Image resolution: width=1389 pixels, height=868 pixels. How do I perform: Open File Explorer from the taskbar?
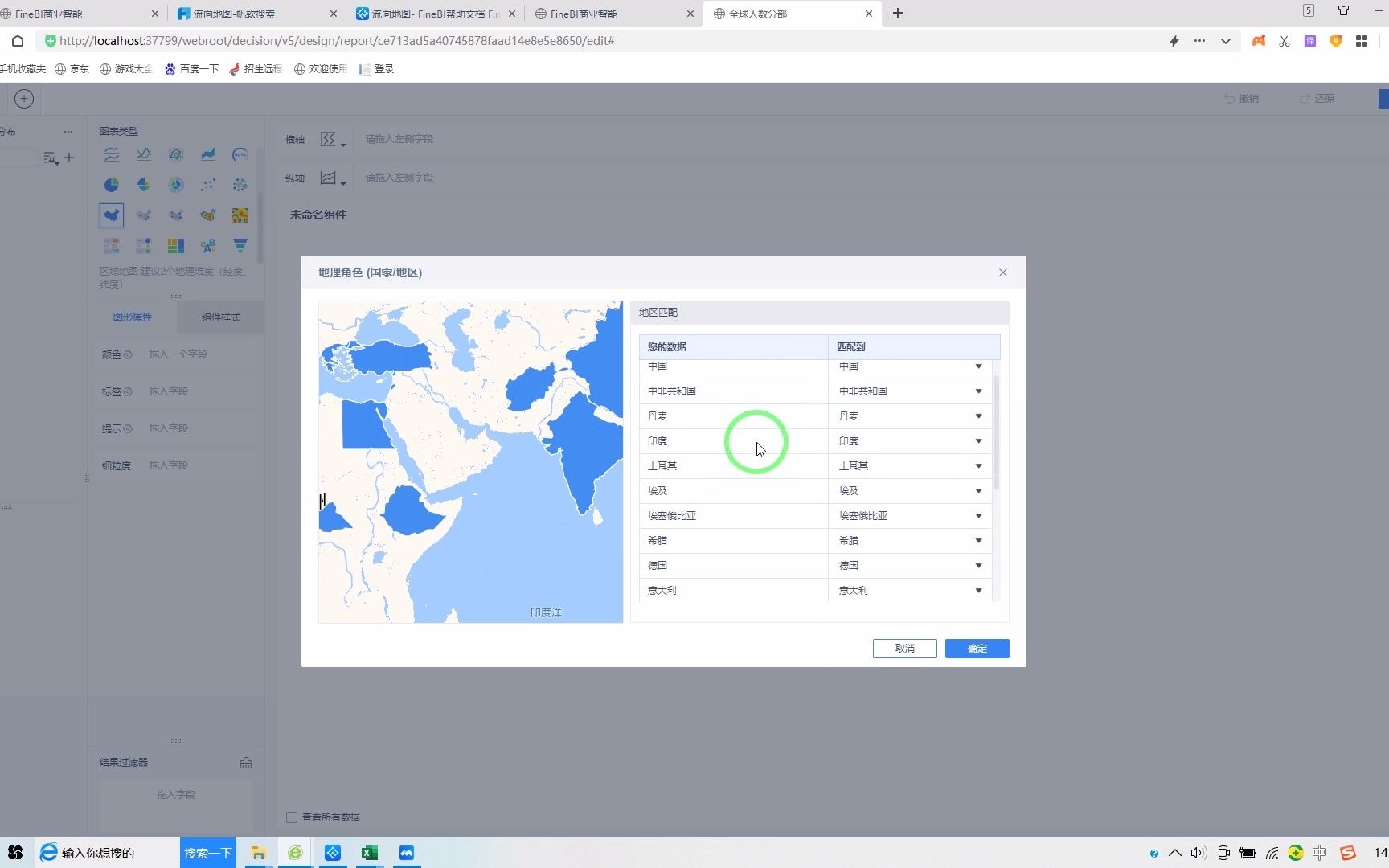258,853
